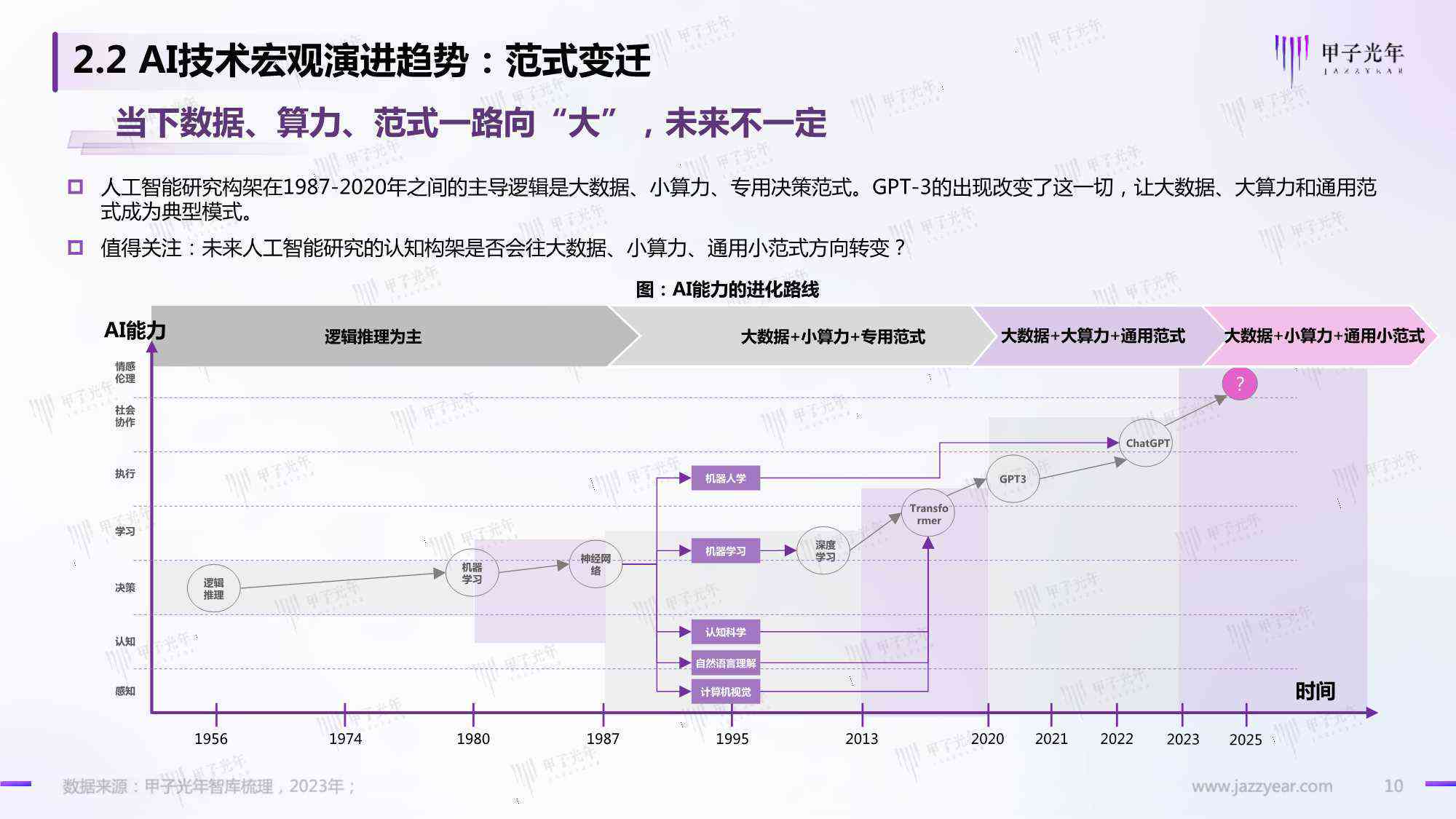The height and width of the screenshot is (819, 1456).
Task: Select the Transformer node circle
Action: pos(928,513)
